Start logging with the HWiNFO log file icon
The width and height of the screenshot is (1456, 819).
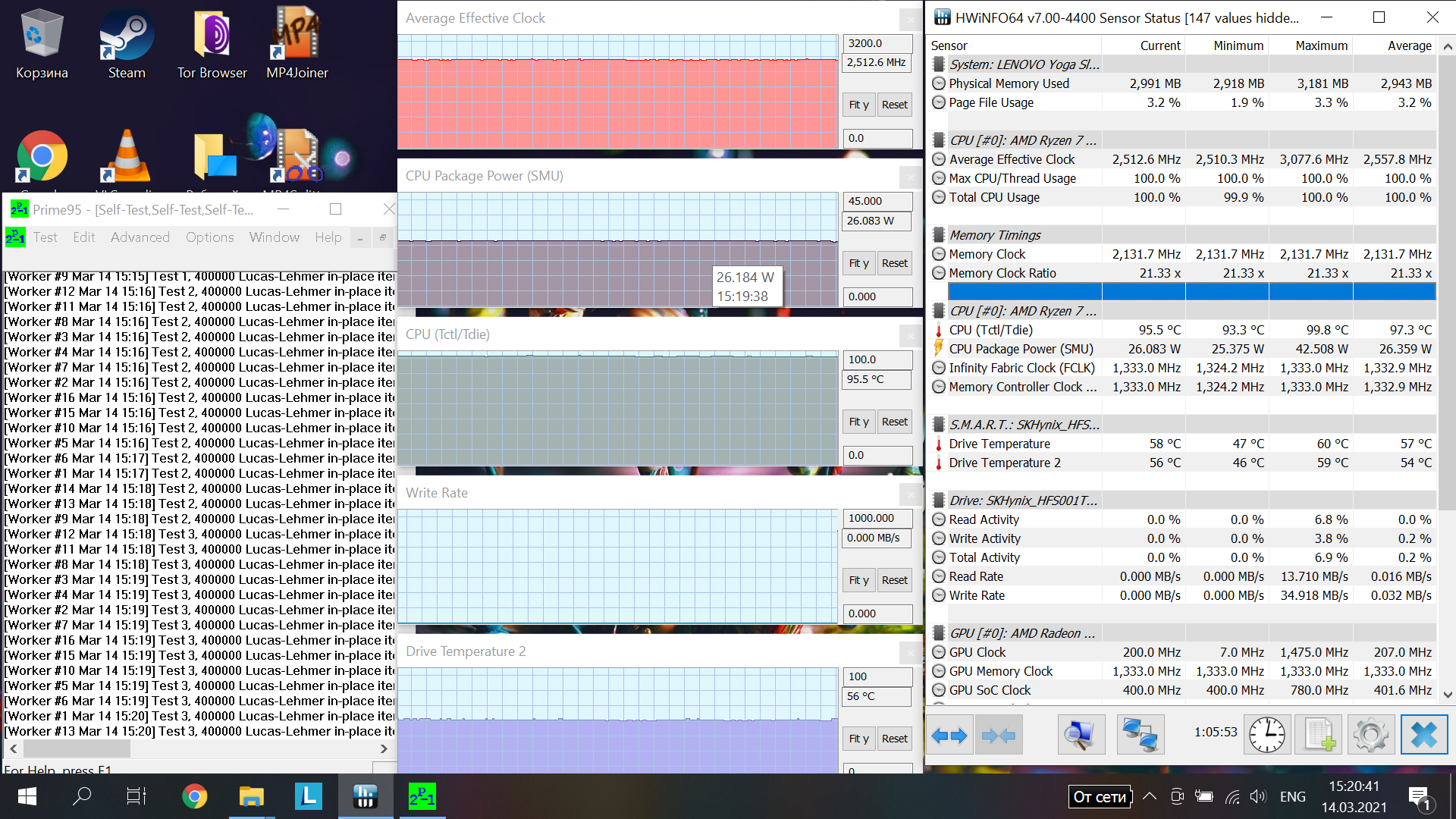click(1319, 735)
